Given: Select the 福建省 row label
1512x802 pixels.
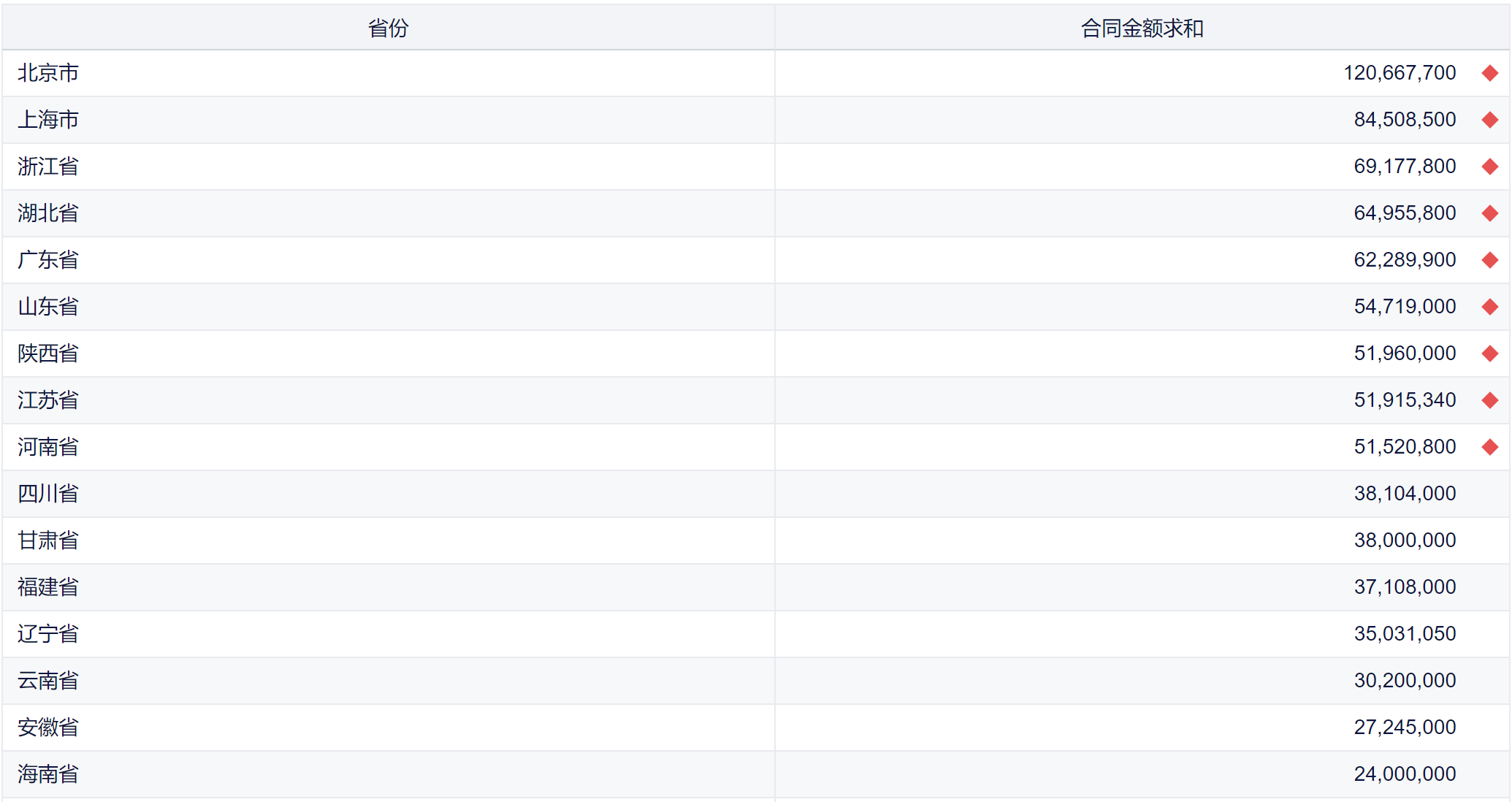Looking at the screenshot, I should coord(48,587).
